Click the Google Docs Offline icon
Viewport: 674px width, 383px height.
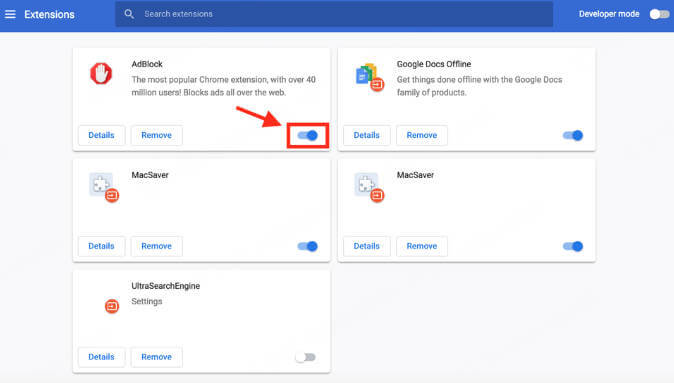pos(370,77)
